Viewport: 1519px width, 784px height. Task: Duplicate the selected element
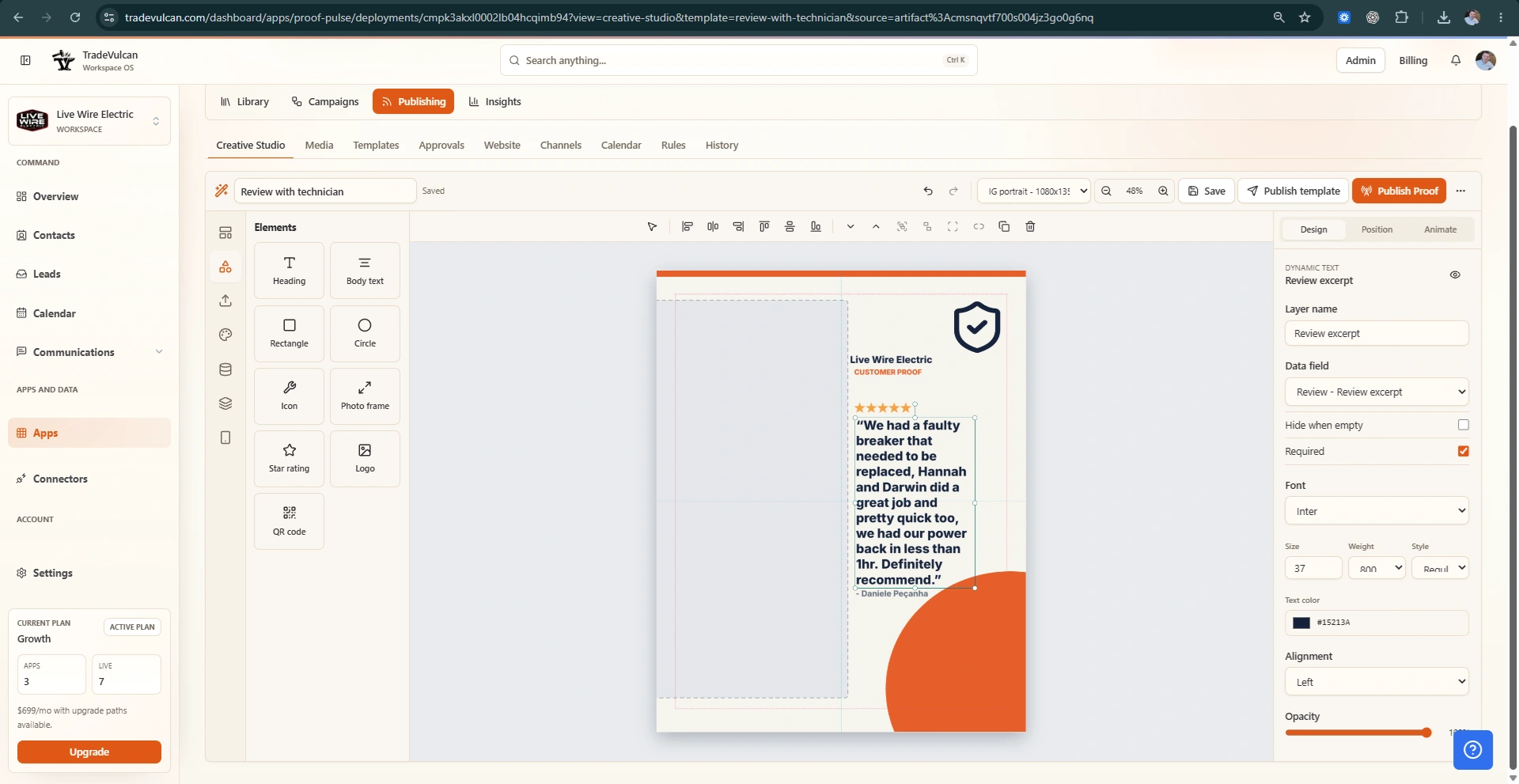click(1004, 227)
